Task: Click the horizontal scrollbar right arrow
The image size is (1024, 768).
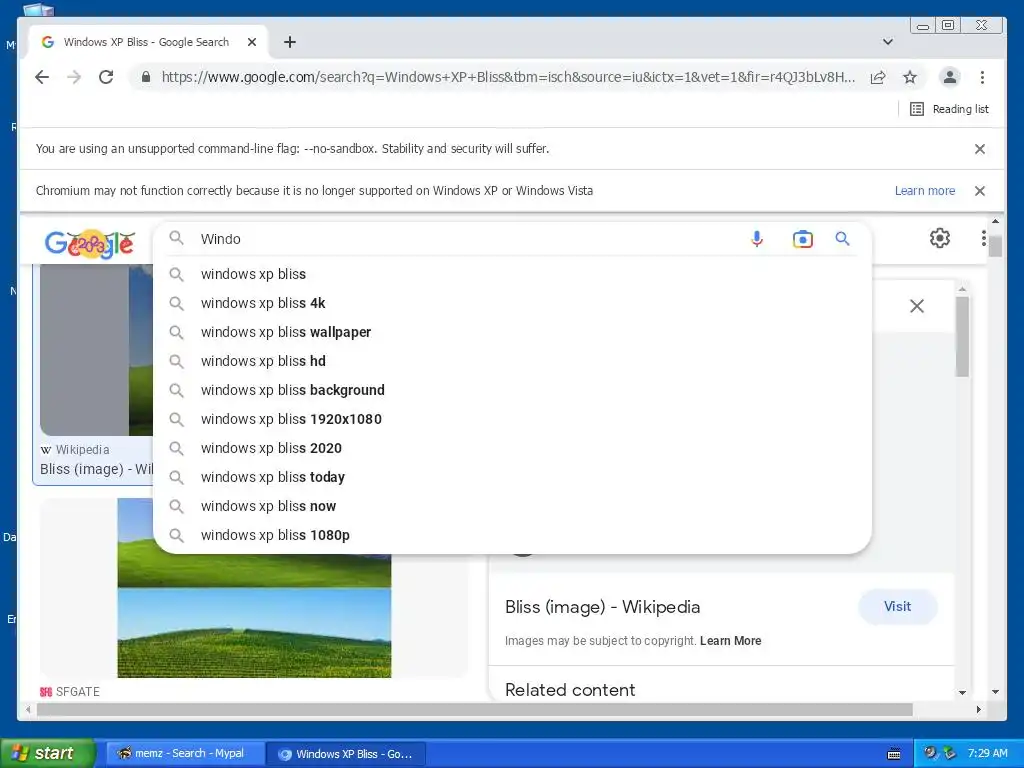Action: 978,709
